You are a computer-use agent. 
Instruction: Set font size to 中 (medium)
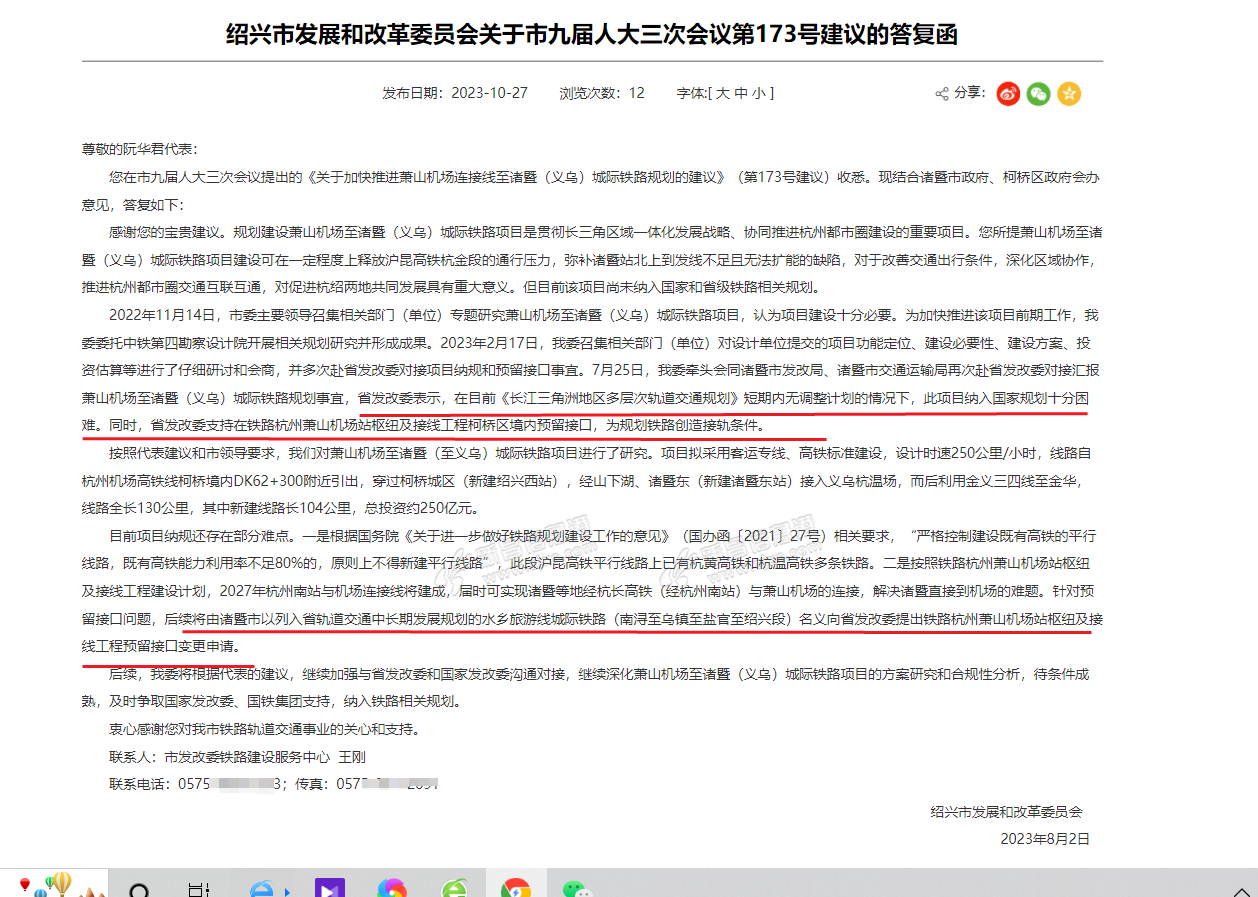[x=740, y=93]
